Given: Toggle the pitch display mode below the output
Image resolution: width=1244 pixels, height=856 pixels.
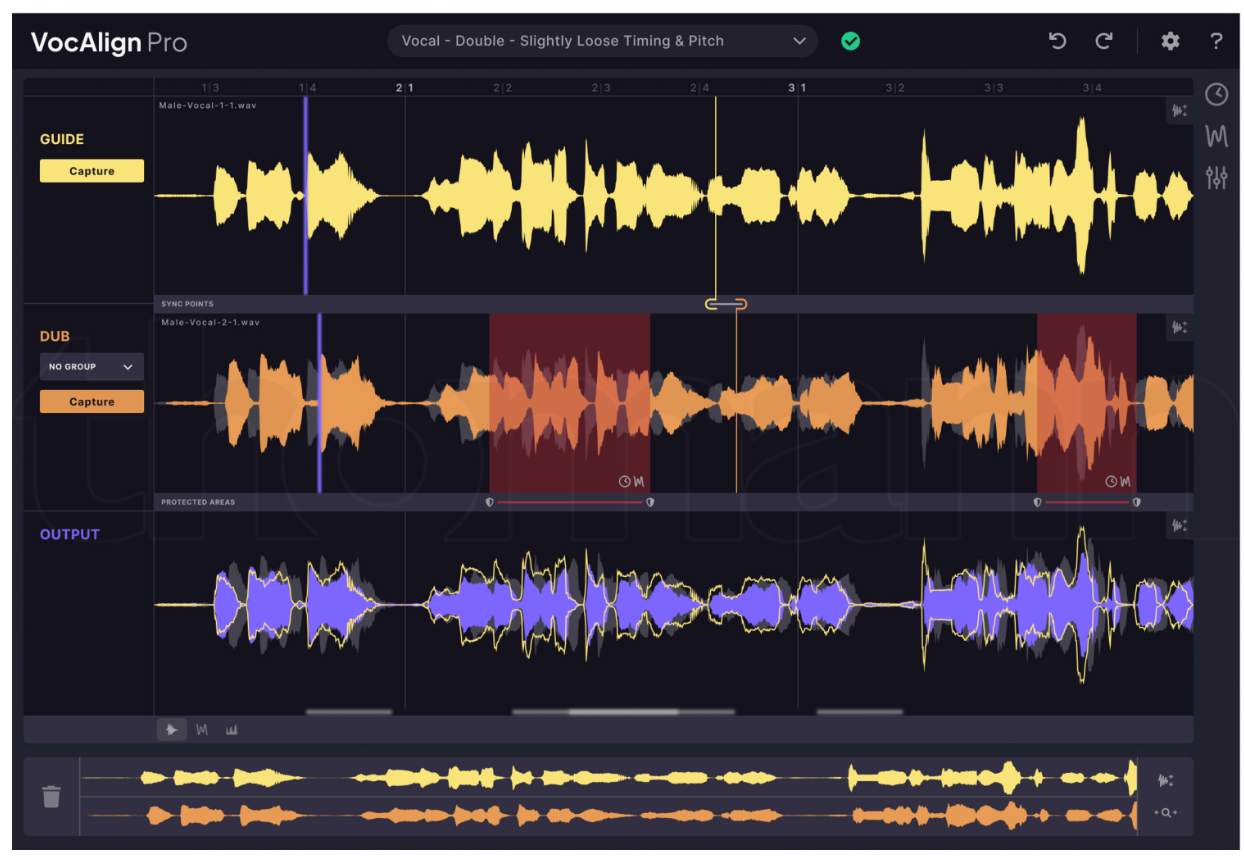Looking at the screenshot, I should pos(202,730).
